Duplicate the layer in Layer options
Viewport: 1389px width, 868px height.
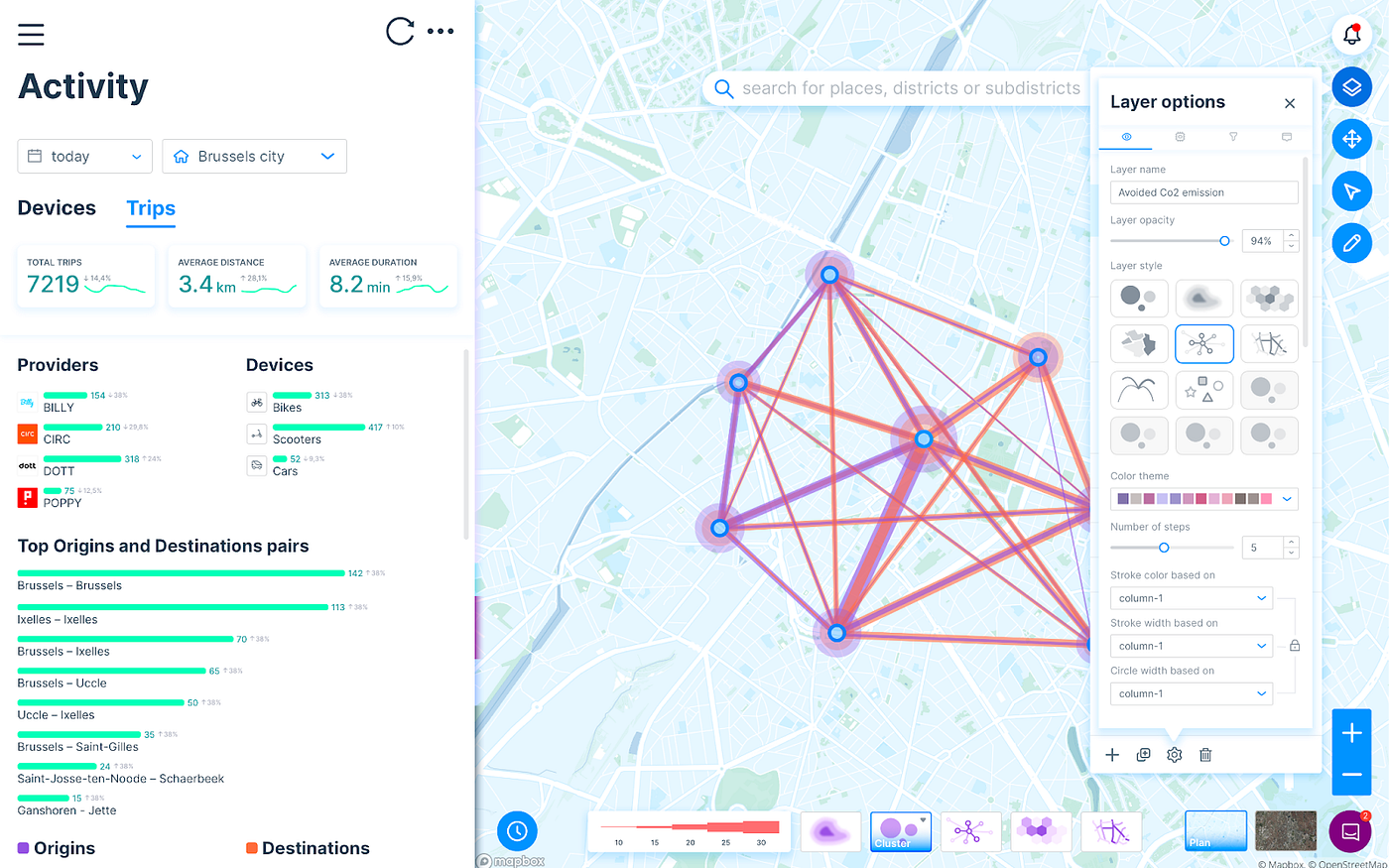[x=1143, y=755]
